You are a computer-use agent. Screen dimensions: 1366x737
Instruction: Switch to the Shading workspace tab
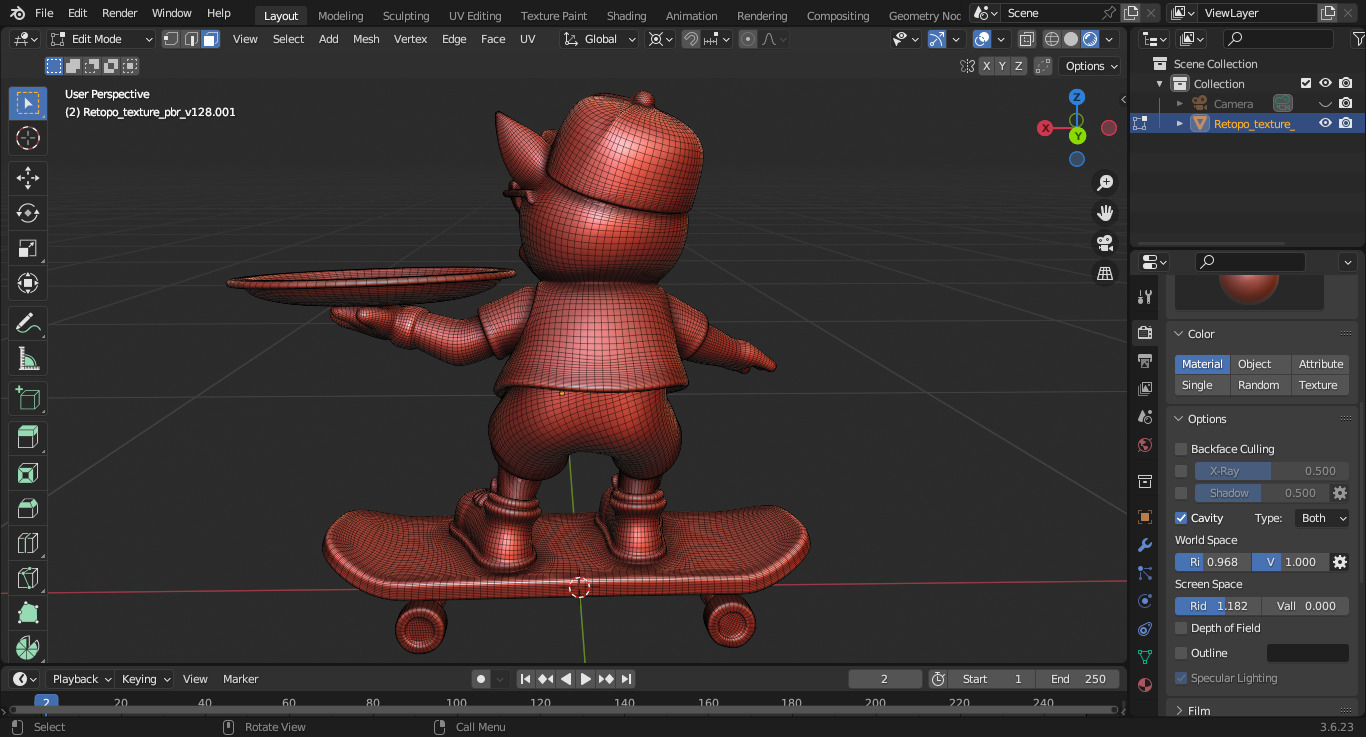[x=626, y=15]
